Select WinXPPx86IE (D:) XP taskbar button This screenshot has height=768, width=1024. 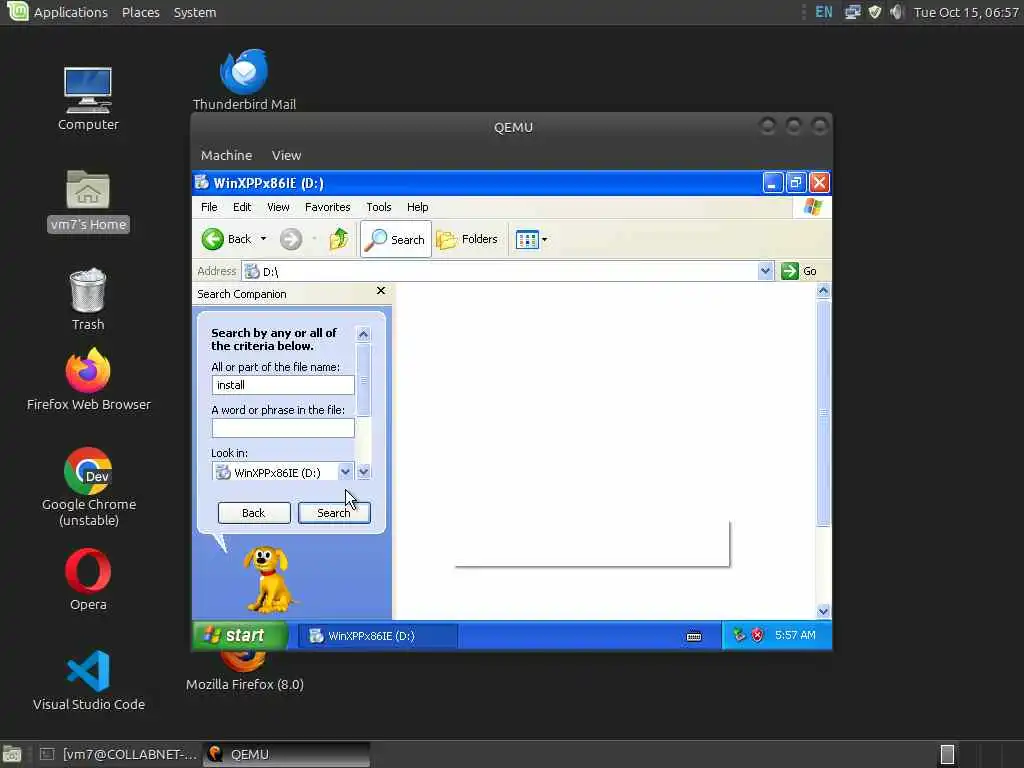point(377,635)
